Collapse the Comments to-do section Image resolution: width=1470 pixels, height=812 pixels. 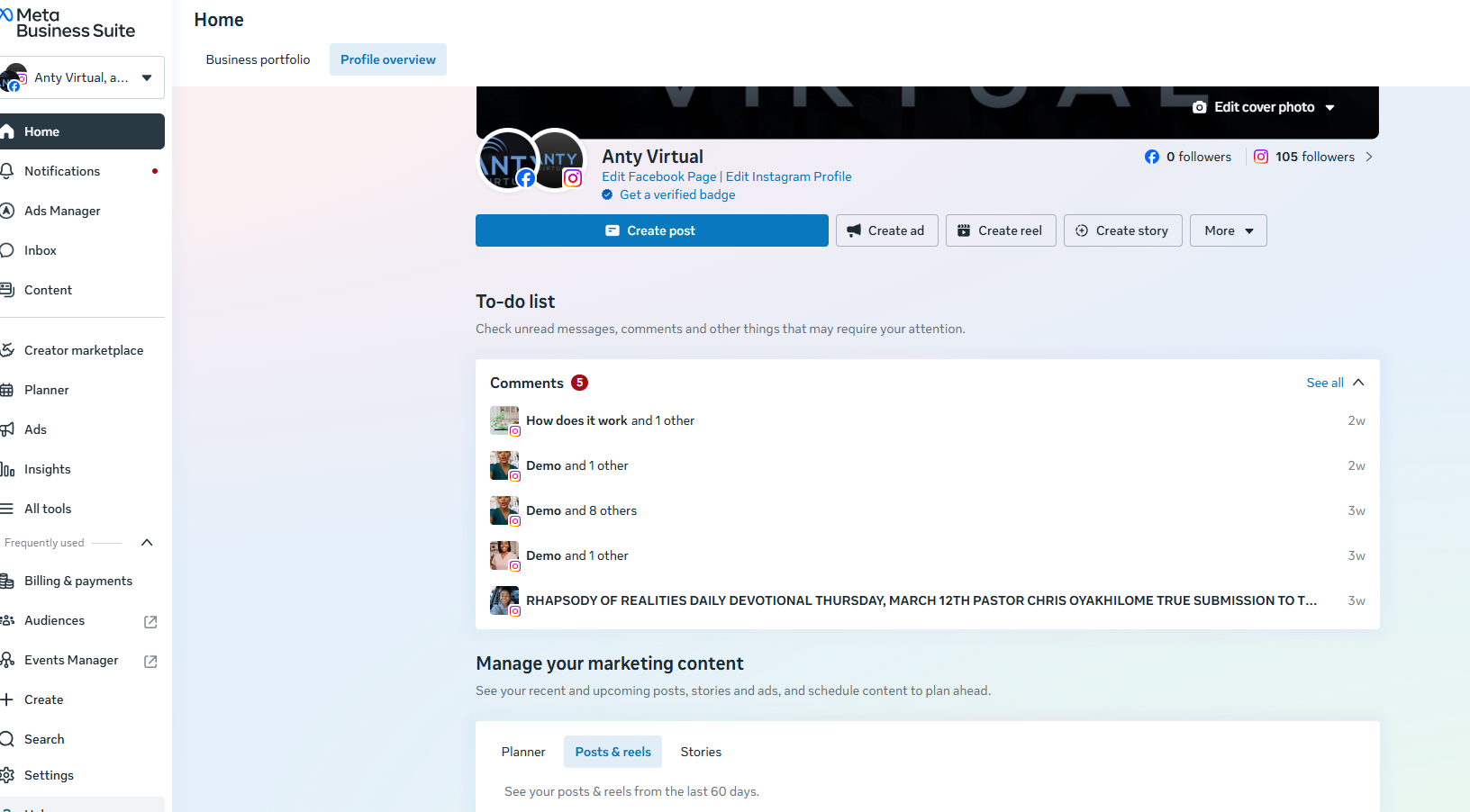(1358, 383)
